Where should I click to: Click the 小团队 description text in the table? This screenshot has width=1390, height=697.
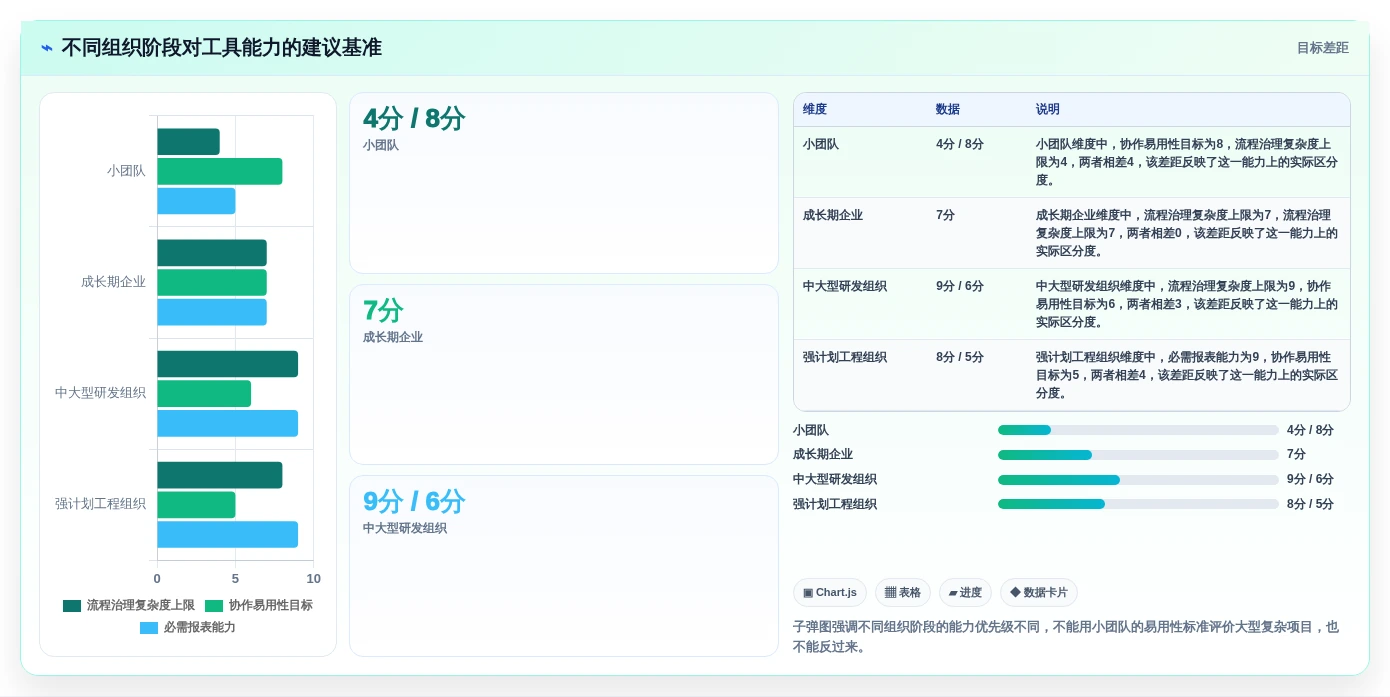[1187, 162]
